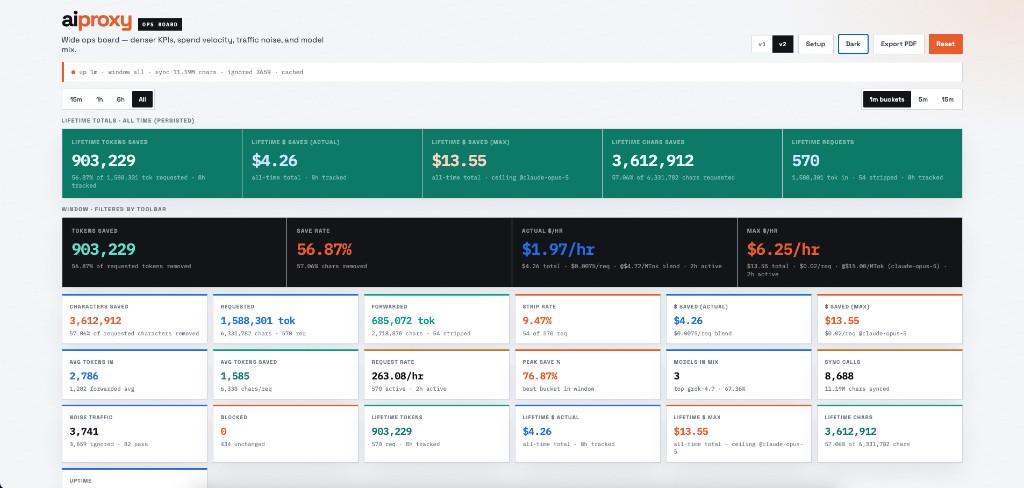Image resolution: width=1024 pixels, height=488 pixels.
Task: Click the orange Reset button
Action: (x=946, y=44)
